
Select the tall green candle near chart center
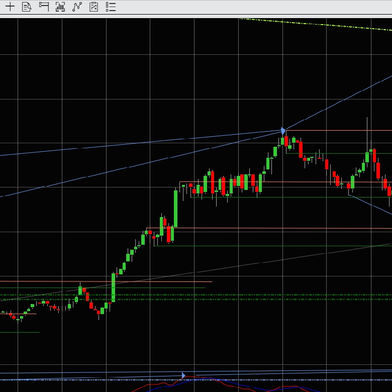pos(176,208)
